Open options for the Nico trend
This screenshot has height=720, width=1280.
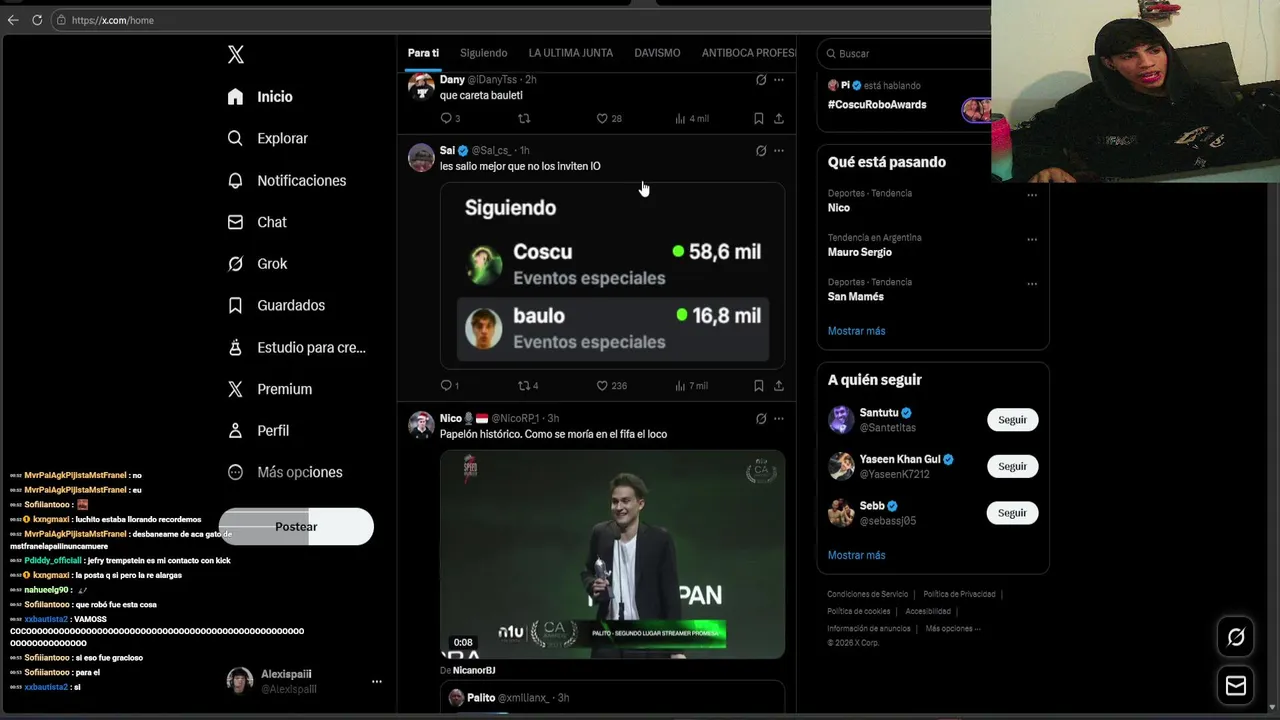(1032, 195)
